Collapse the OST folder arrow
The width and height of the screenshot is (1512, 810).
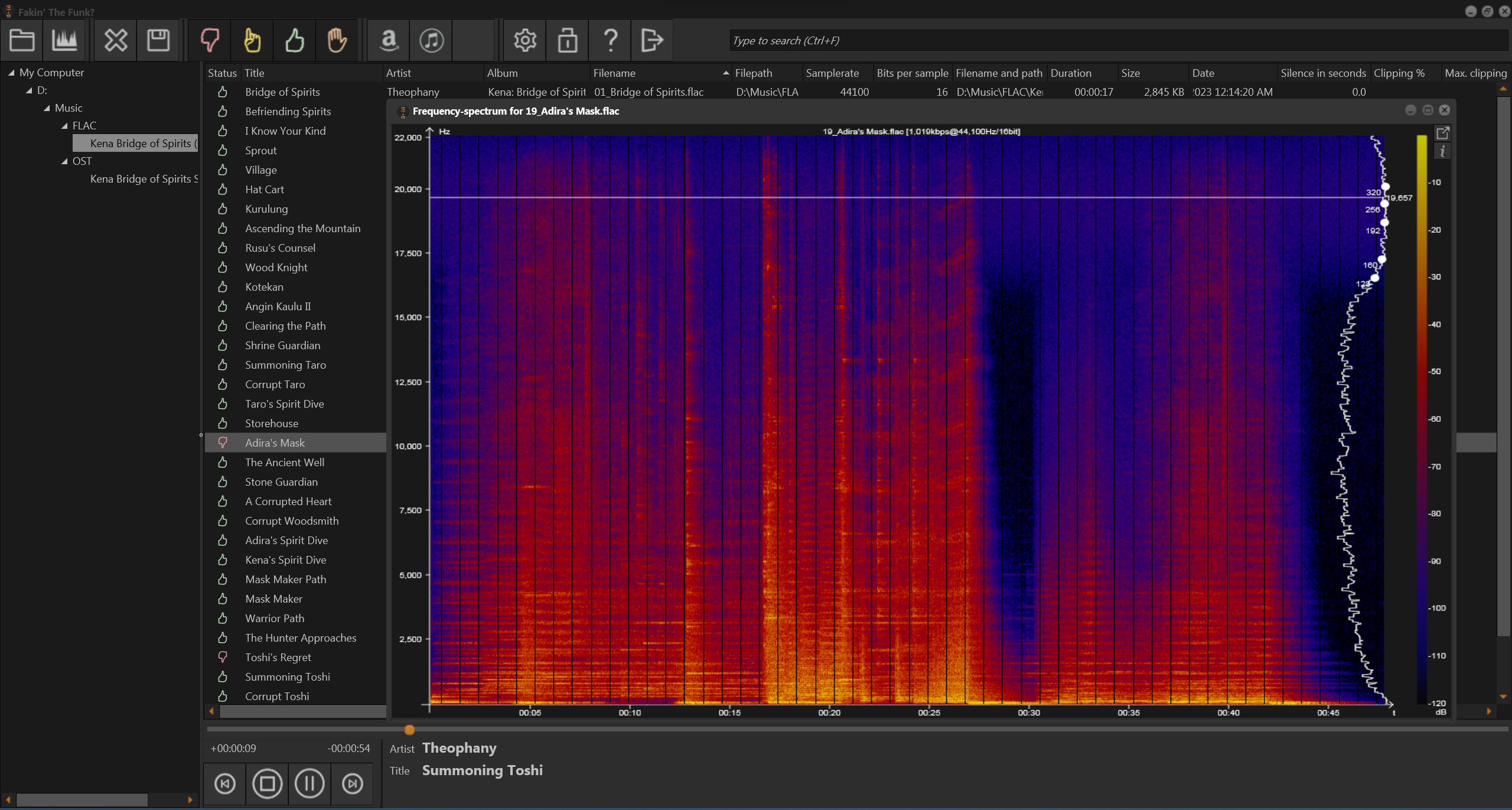coord(65,161)
